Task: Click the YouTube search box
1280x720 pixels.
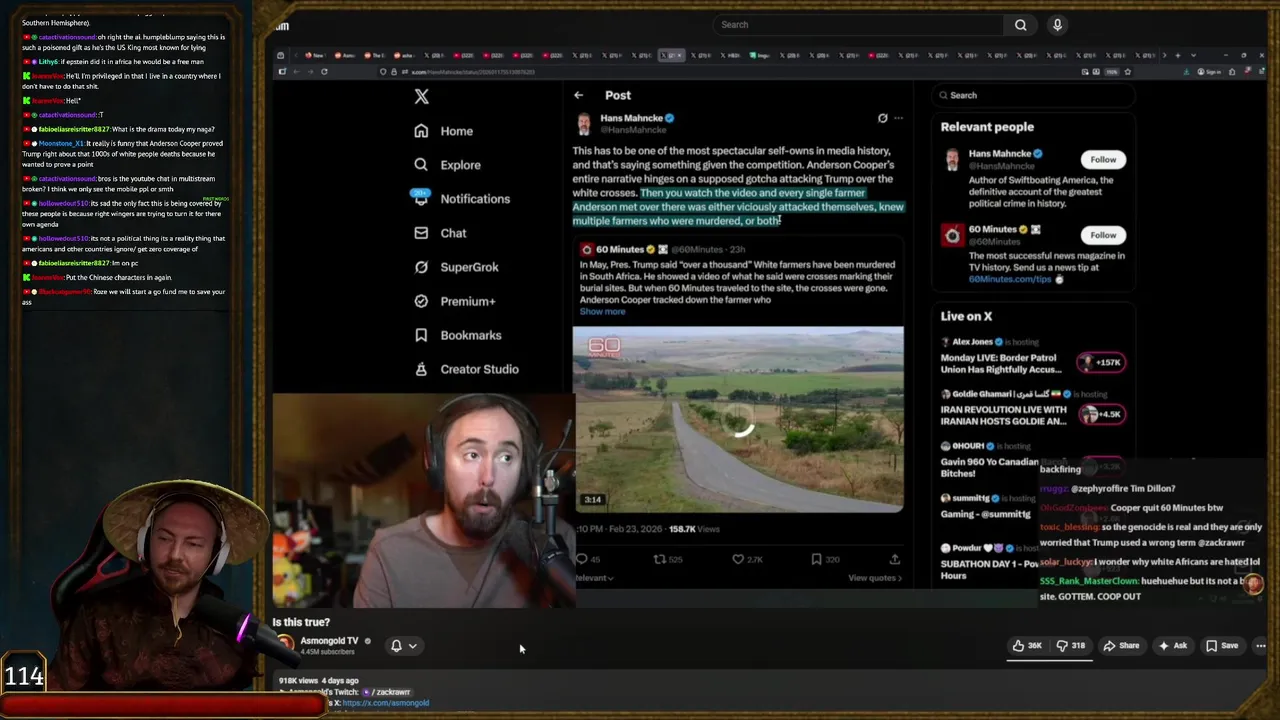Action: pyautogui.click(x=860, y=25)
